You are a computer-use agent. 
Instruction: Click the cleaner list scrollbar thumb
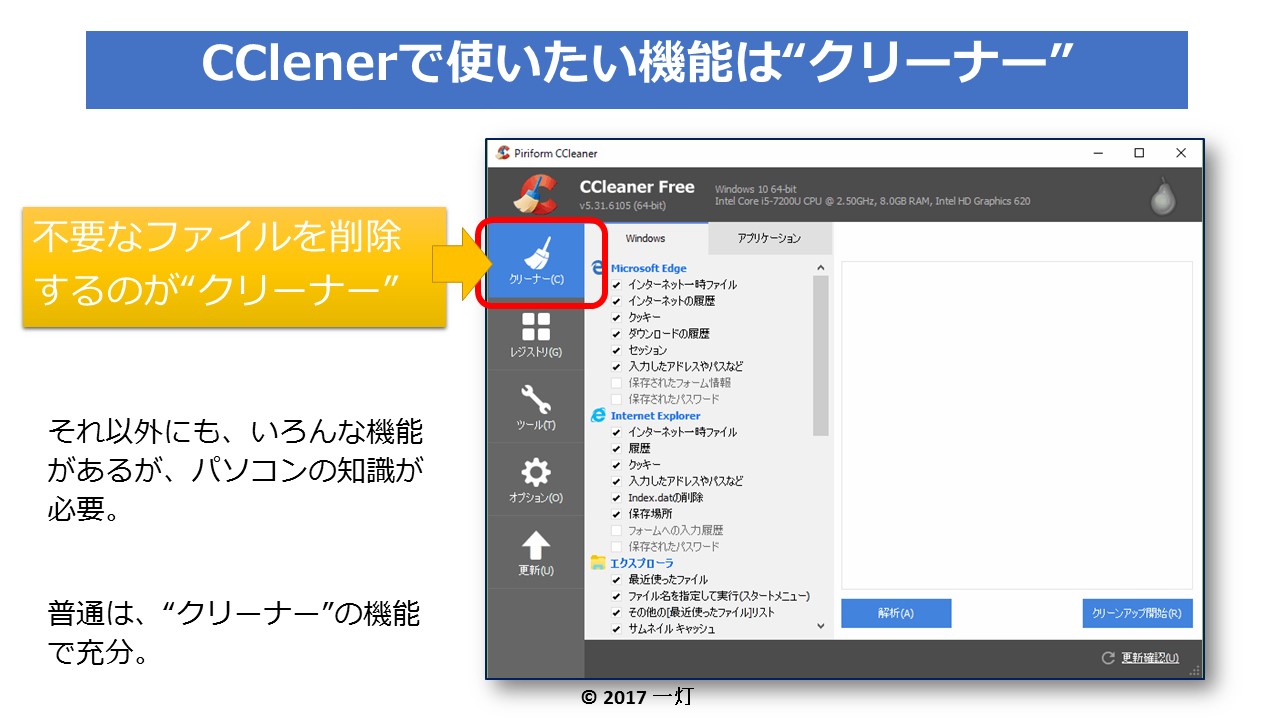(821, 356)
